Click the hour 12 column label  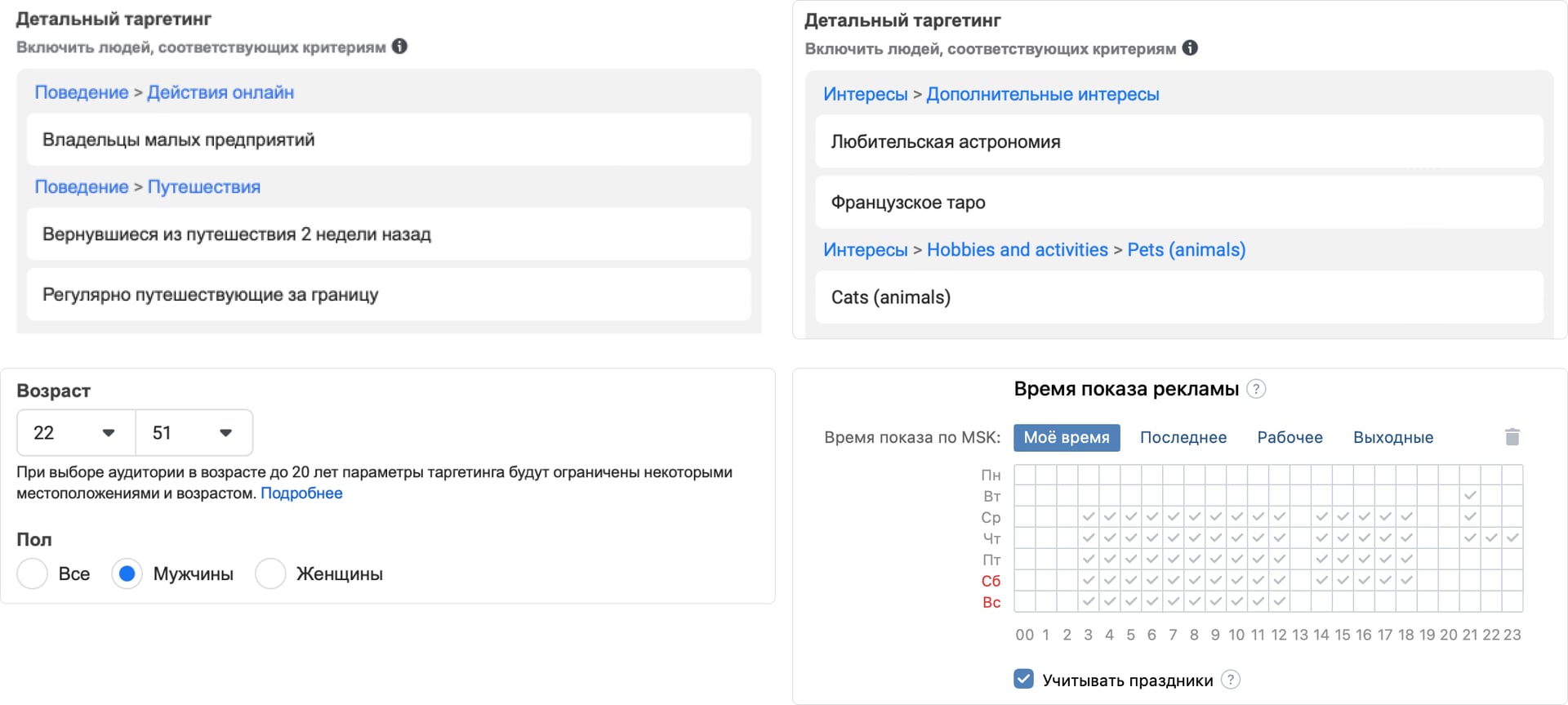tap(1279, 635)
